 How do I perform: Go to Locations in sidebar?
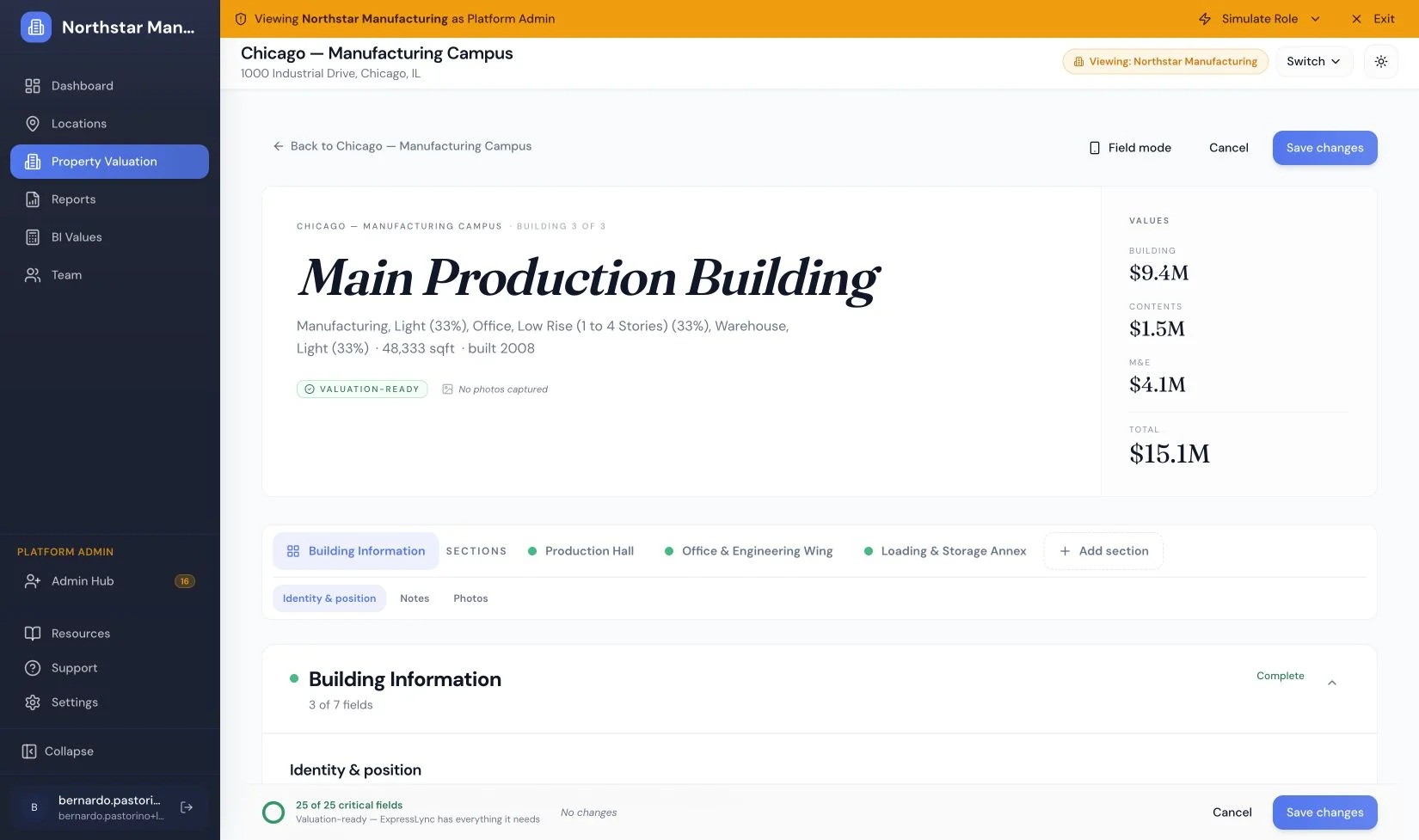point(109,124)
